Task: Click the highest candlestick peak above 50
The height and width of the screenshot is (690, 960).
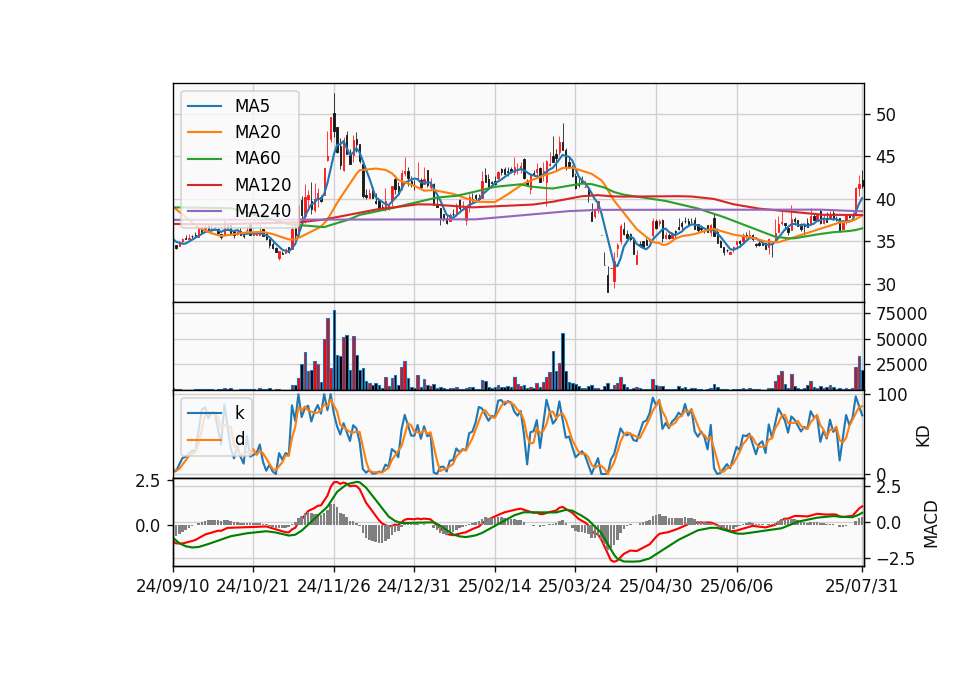Action: click(x=334, y=113)
